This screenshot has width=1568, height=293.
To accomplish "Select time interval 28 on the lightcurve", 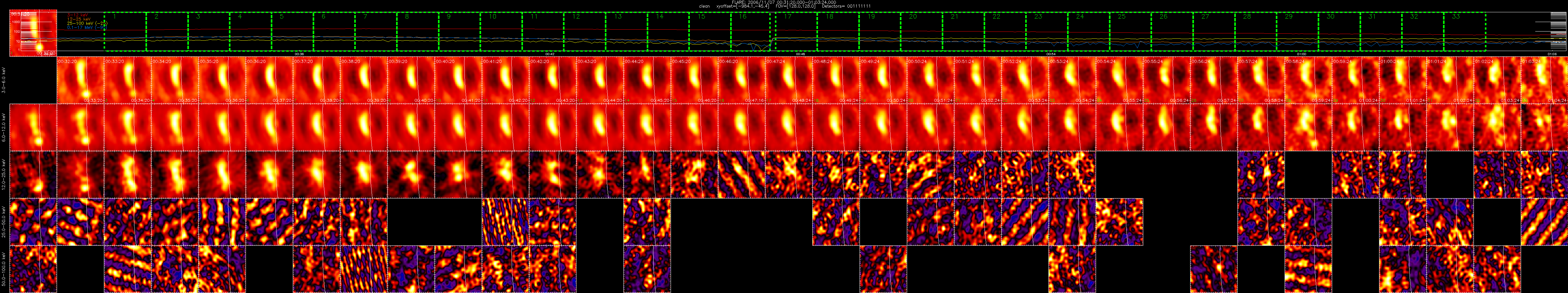I will (1256, 32).
